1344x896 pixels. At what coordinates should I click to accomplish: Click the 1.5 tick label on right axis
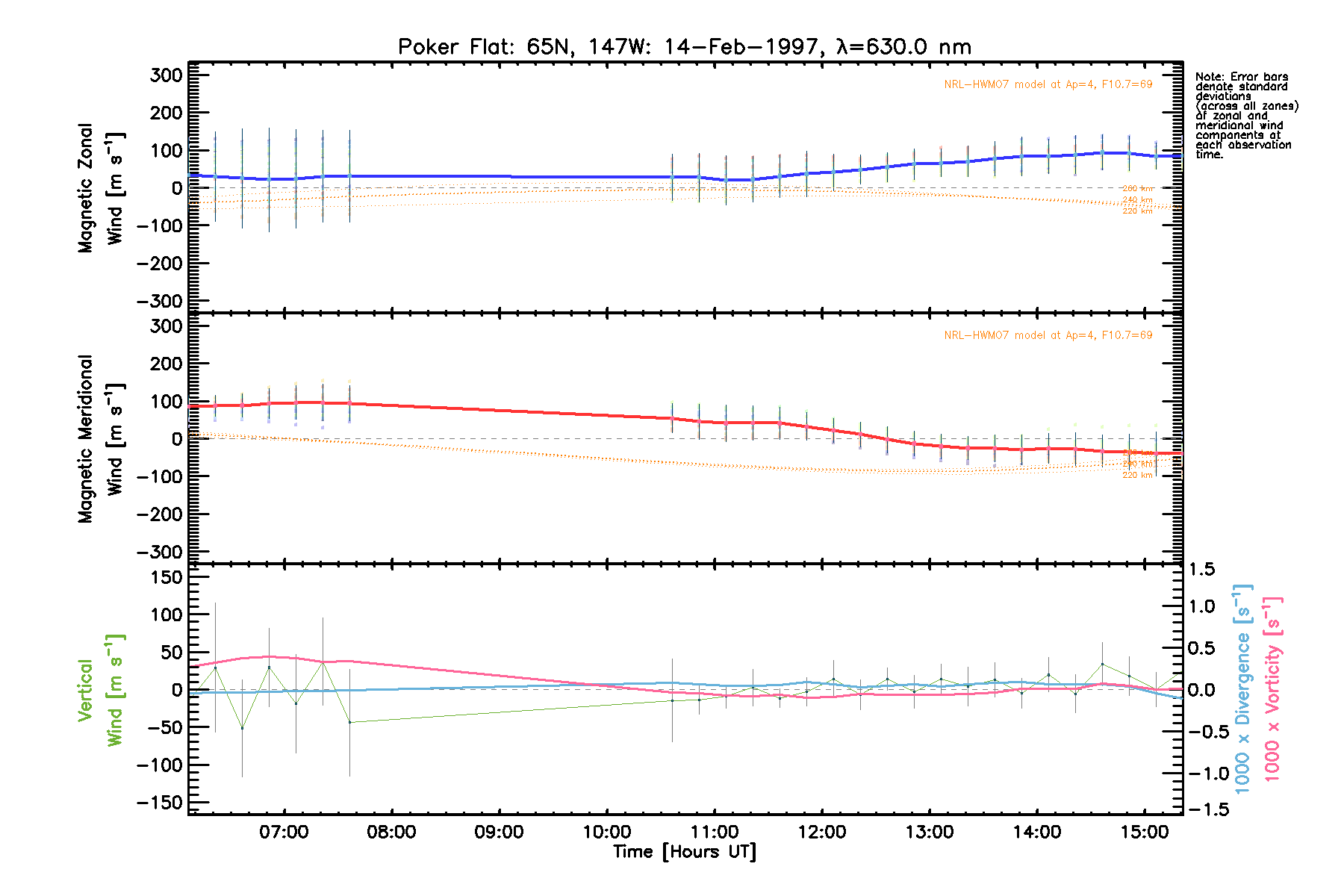tap(1201, 570)
